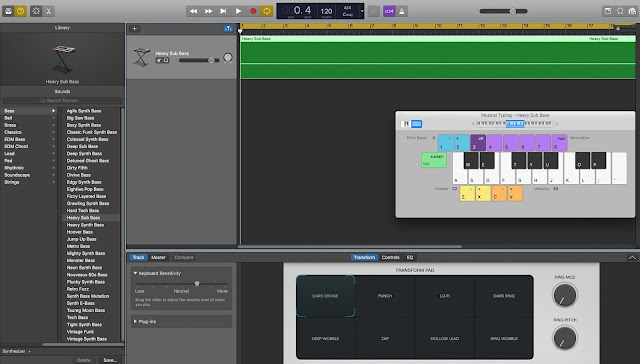Click the Compare button
Screen dimensions: 640x364
click(184, 257)
